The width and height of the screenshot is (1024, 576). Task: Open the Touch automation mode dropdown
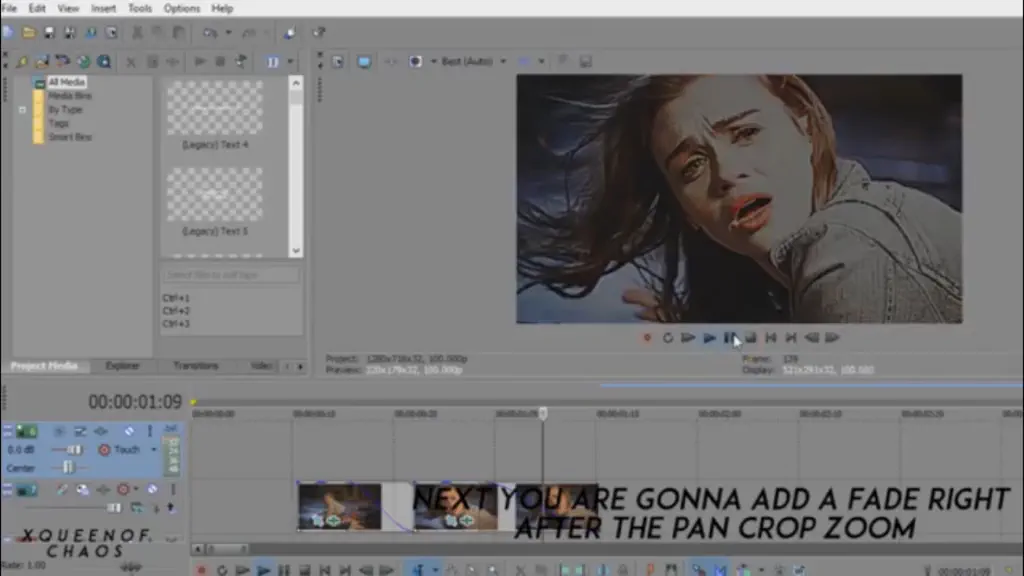point(154,449)
